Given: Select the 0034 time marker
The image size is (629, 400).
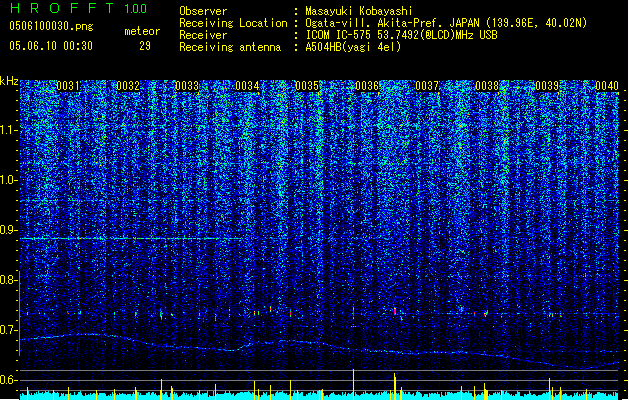Looking at the screenshot, I should 247,86.
